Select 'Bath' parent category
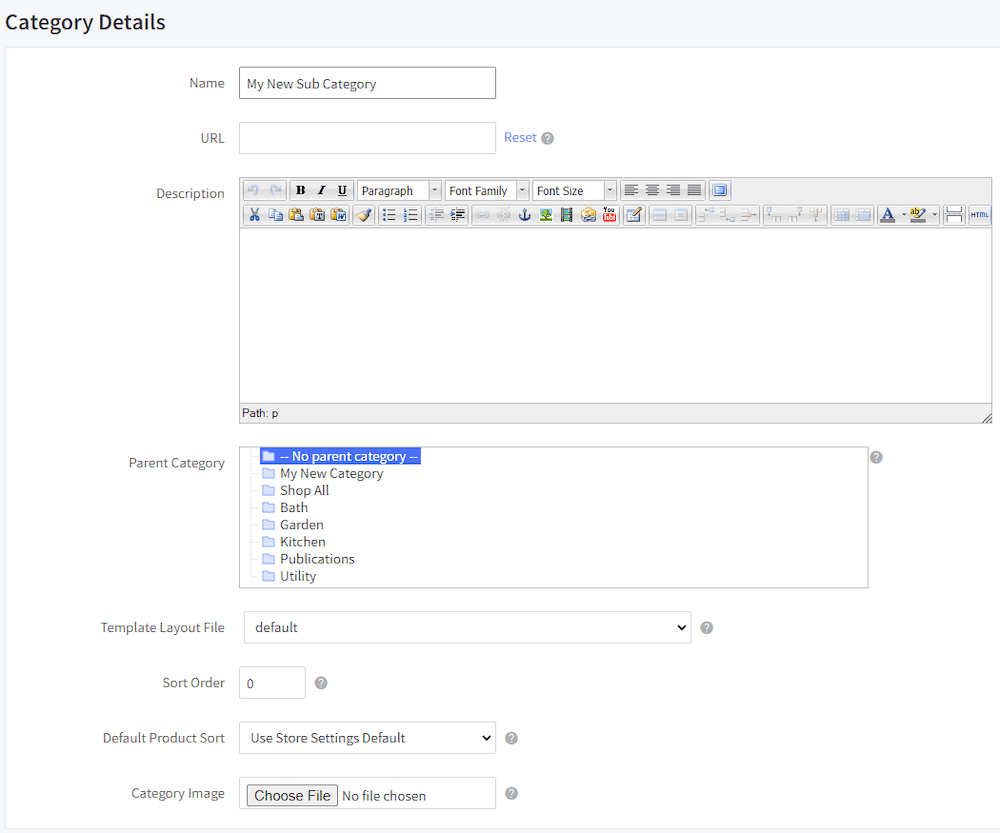Screen dimensions: 1000x833 click(285, 508)
